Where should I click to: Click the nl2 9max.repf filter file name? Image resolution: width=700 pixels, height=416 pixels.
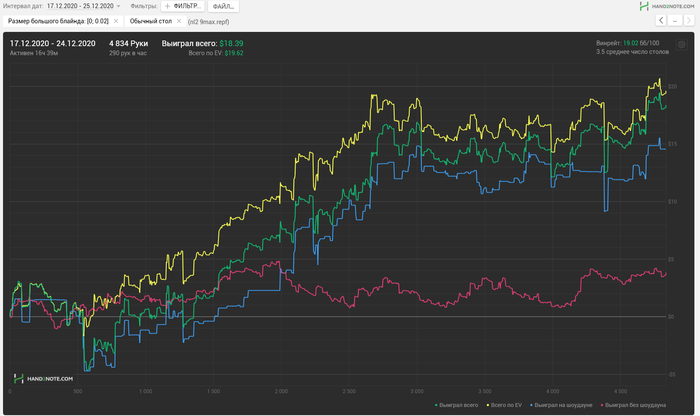pyautogui.click(x=208, y=21)
